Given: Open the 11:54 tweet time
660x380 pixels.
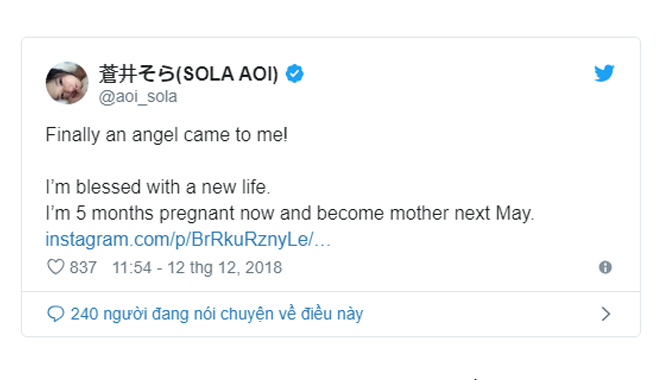Looking at the screenshot, I should coord(132,268).
